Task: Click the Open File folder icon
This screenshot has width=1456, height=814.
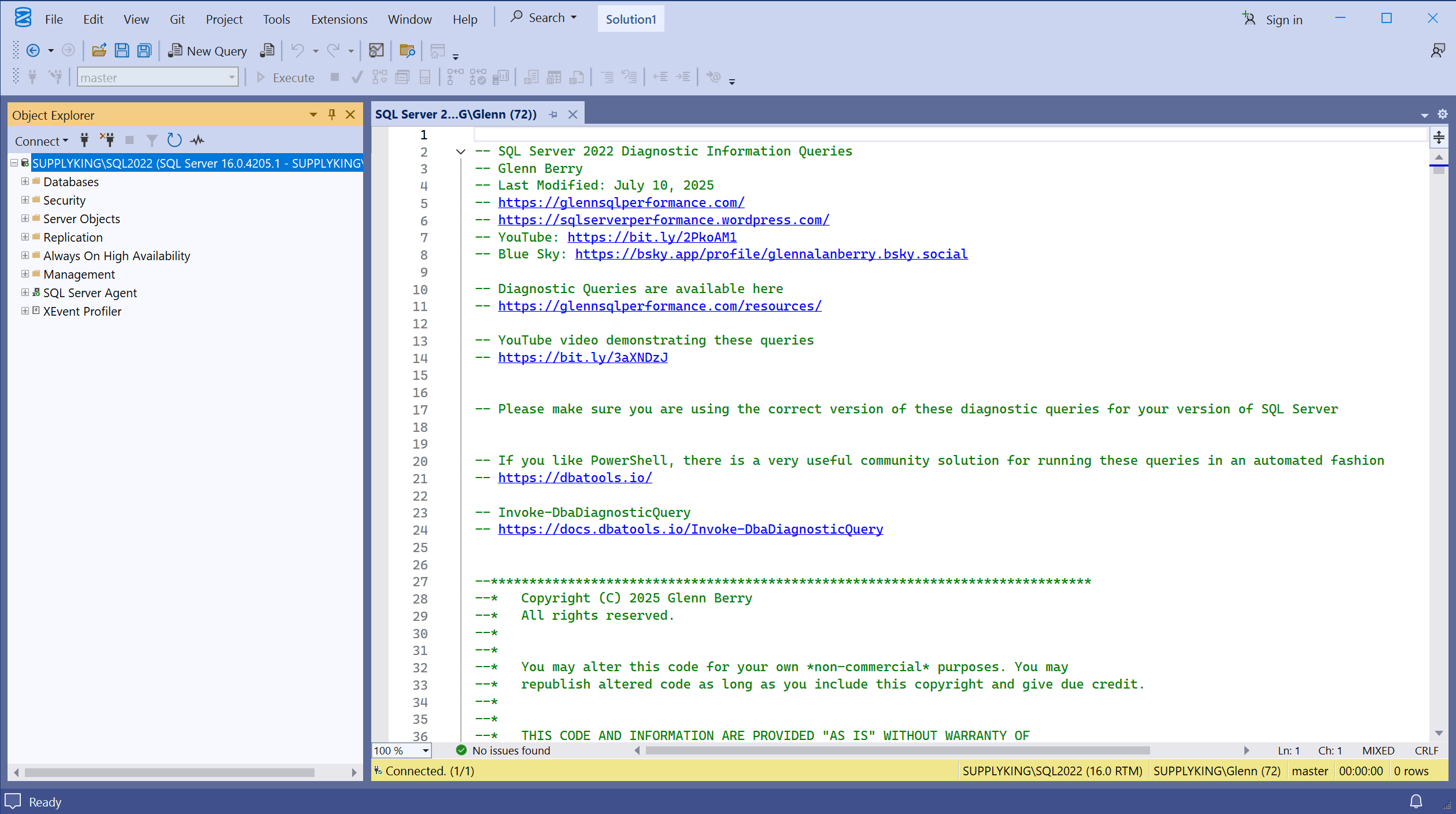Action: click(x=99, y=51)
